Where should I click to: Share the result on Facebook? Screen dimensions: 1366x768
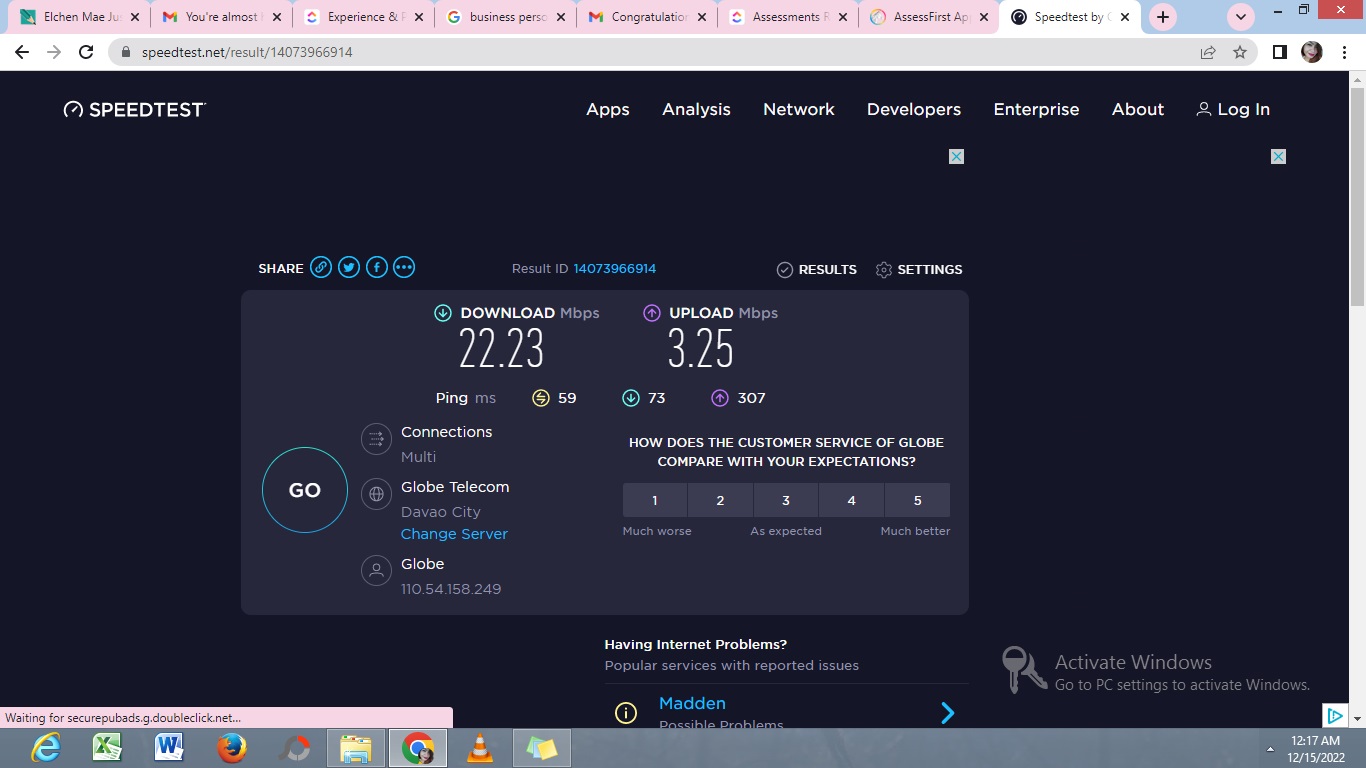tap(376, 267)
